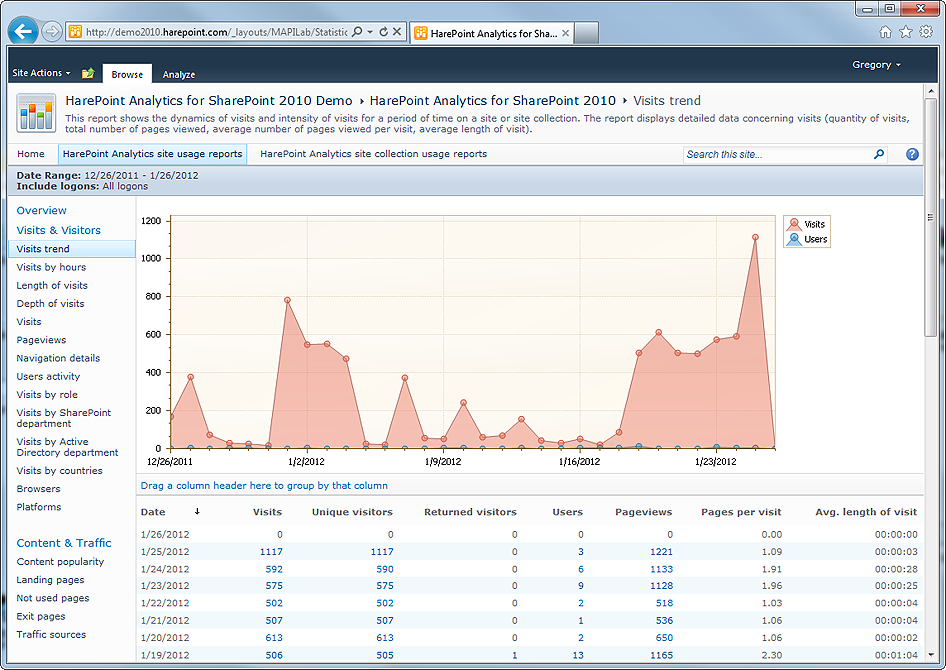Viewport: 946px width, 670px height.
Task: Open the browser Favorites star icon
Action: click(905, 32)
